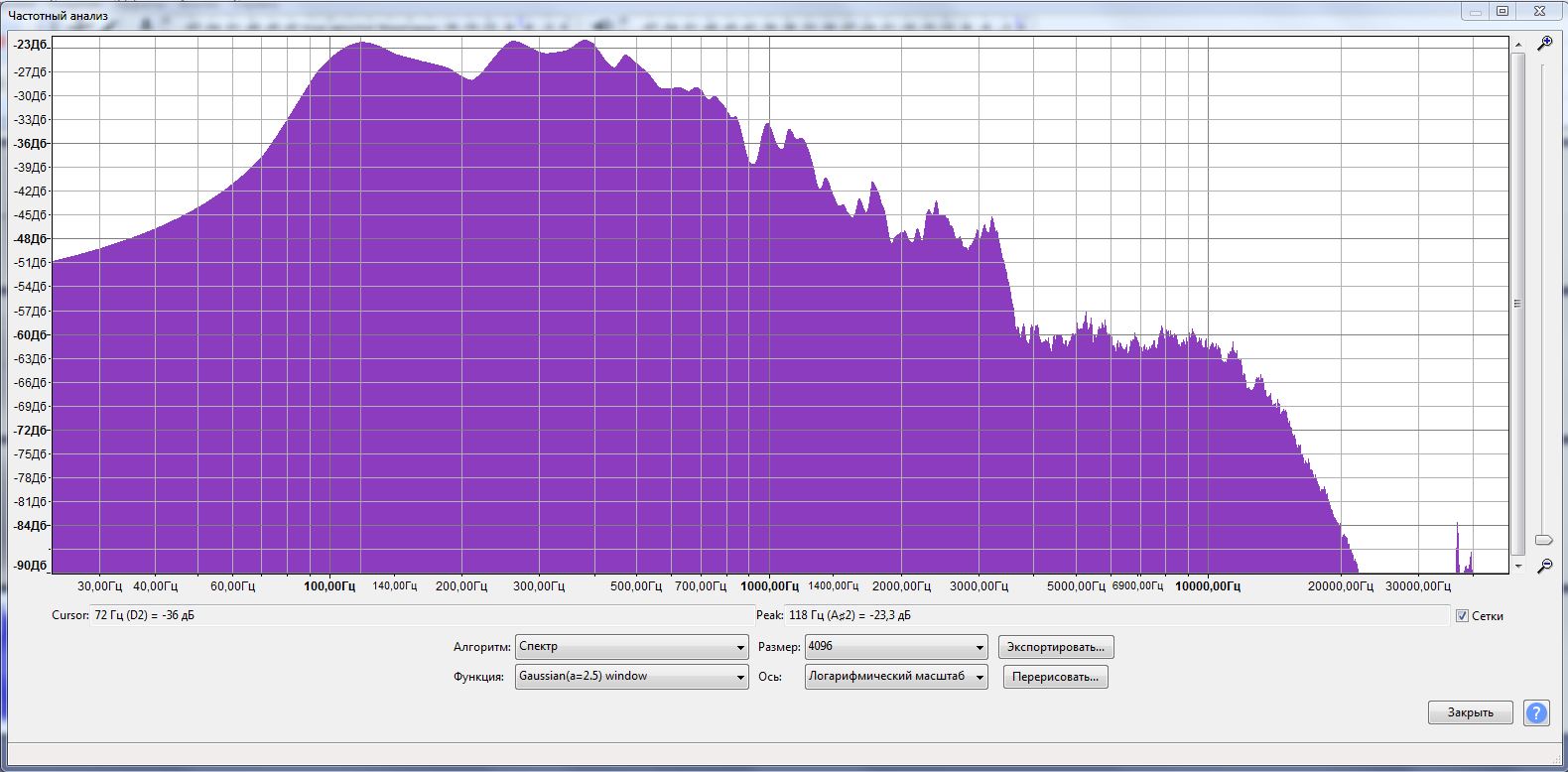Open the Алгоритм dropdown showing Спектр
The width and height of the screenshot is (1568, 772).
[x=631, y=647]
